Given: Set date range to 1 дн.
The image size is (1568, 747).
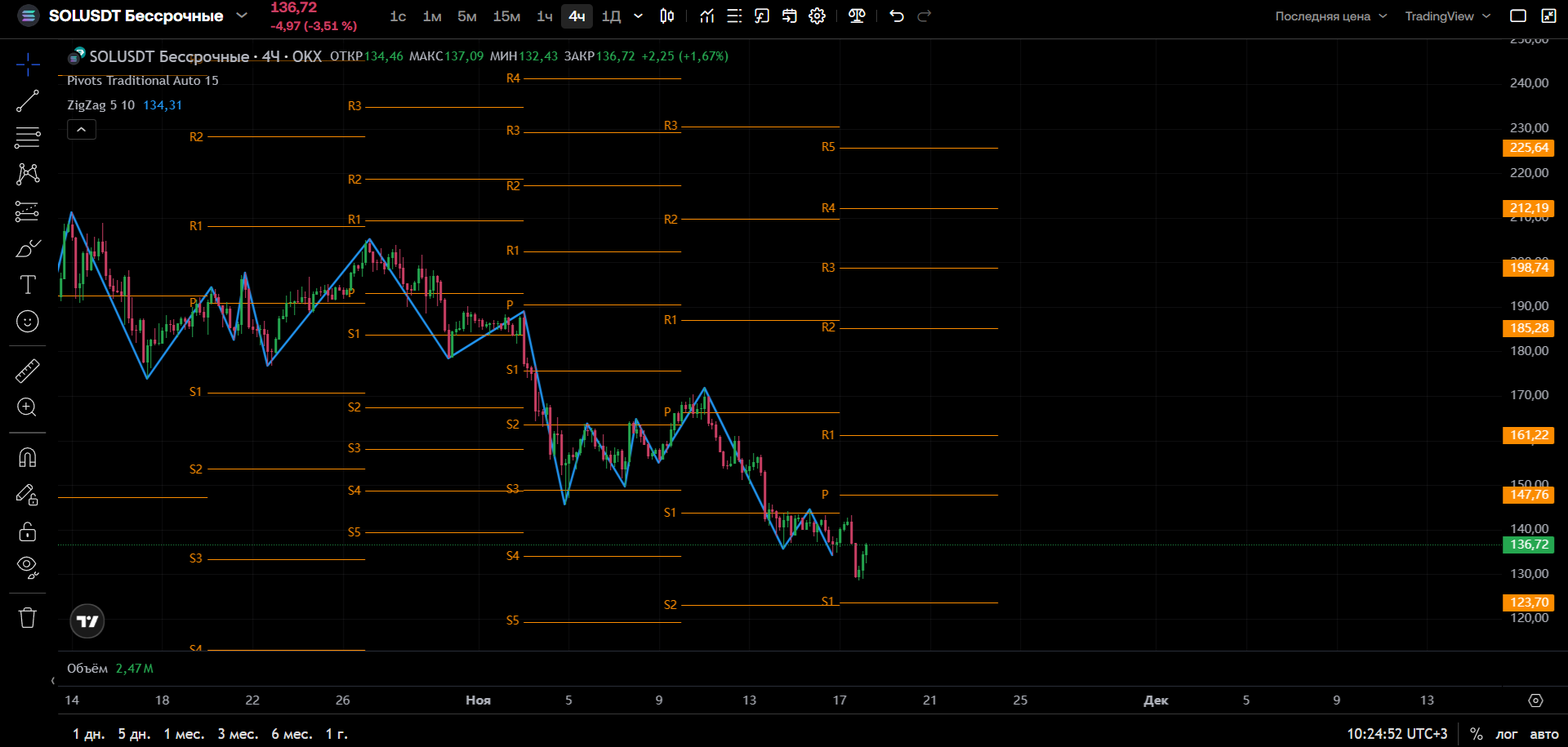Looking at the screenshot, I should tap(88, 734).
